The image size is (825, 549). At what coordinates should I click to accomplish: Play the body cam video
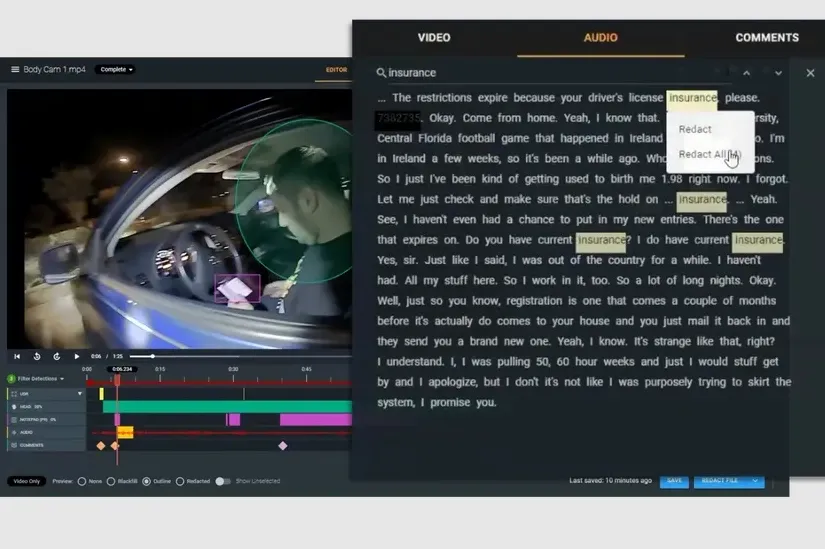(x=77, y=356)
